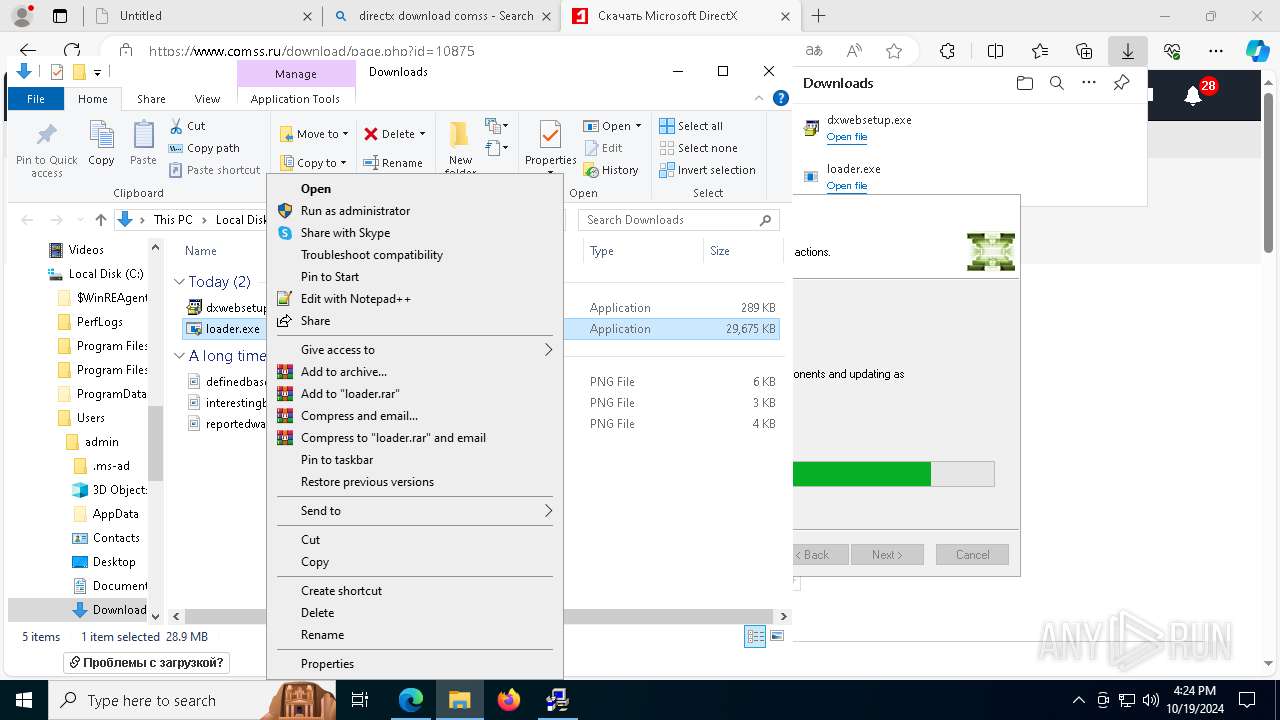Screen dimensions: 1280x720
Task: Click Select all in ribbon
Action: pyautogui.click(x=691, y=126)
